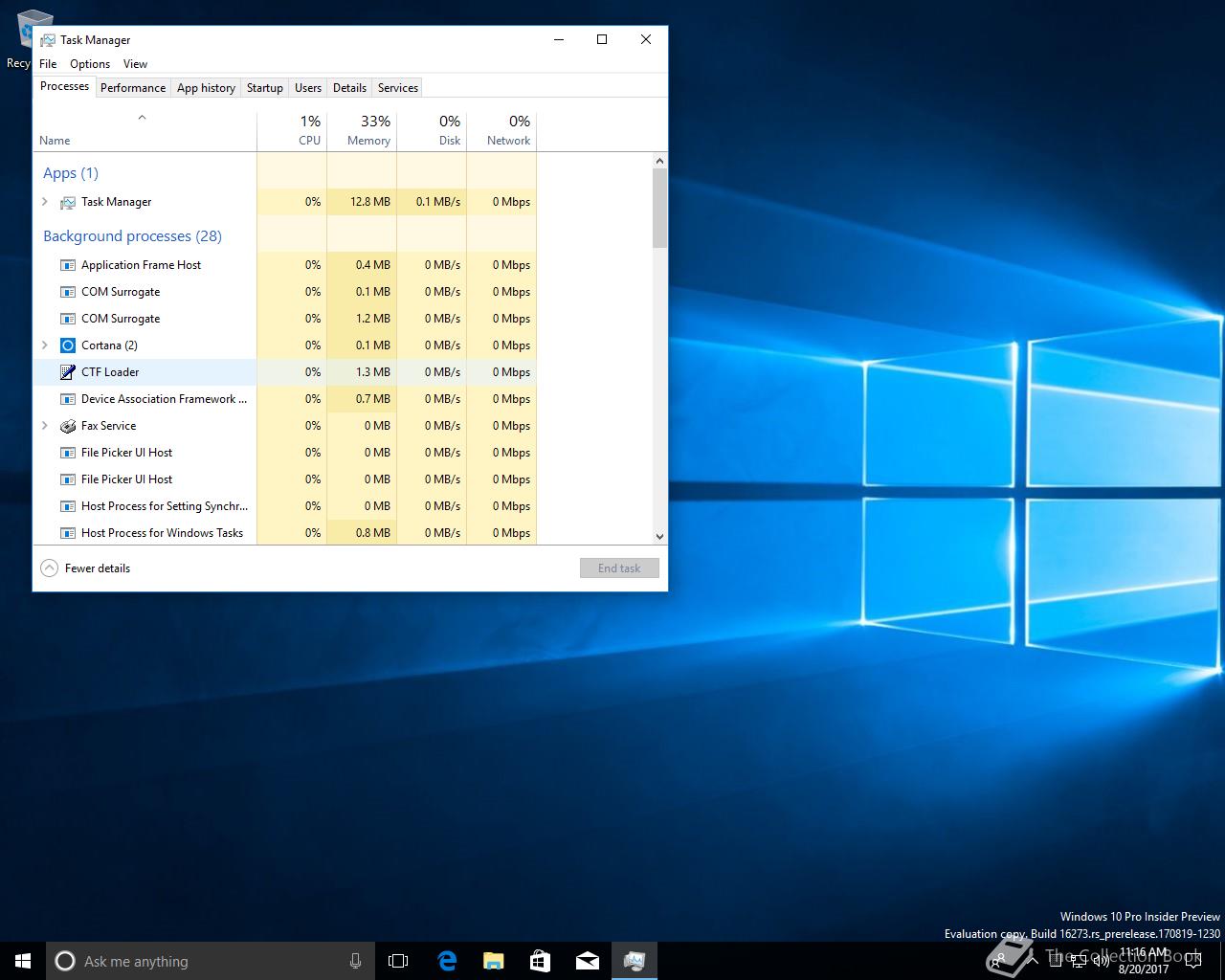Switch to the Performance tab
This screenshot has width=1225, height=980.
tap(133, 88)
